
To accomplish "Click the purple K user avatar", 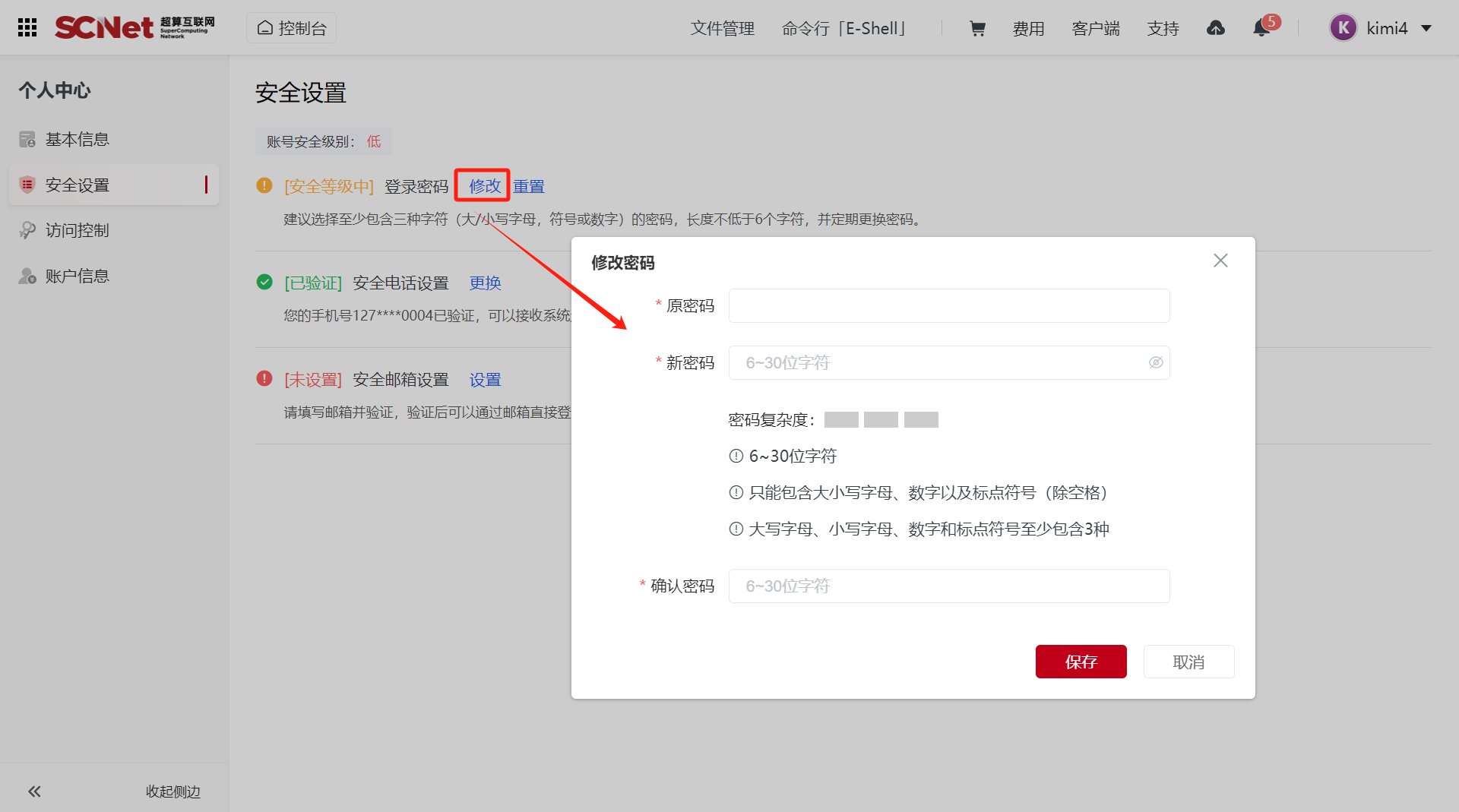I will pos(1343,28).
